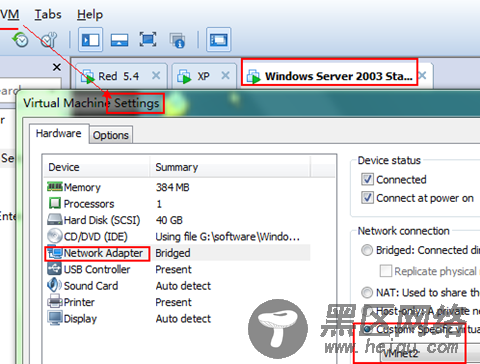This screenshot has width=480, height=364.
Task: Toggle Replicate physical network checkbox
Action: [386, 271]
